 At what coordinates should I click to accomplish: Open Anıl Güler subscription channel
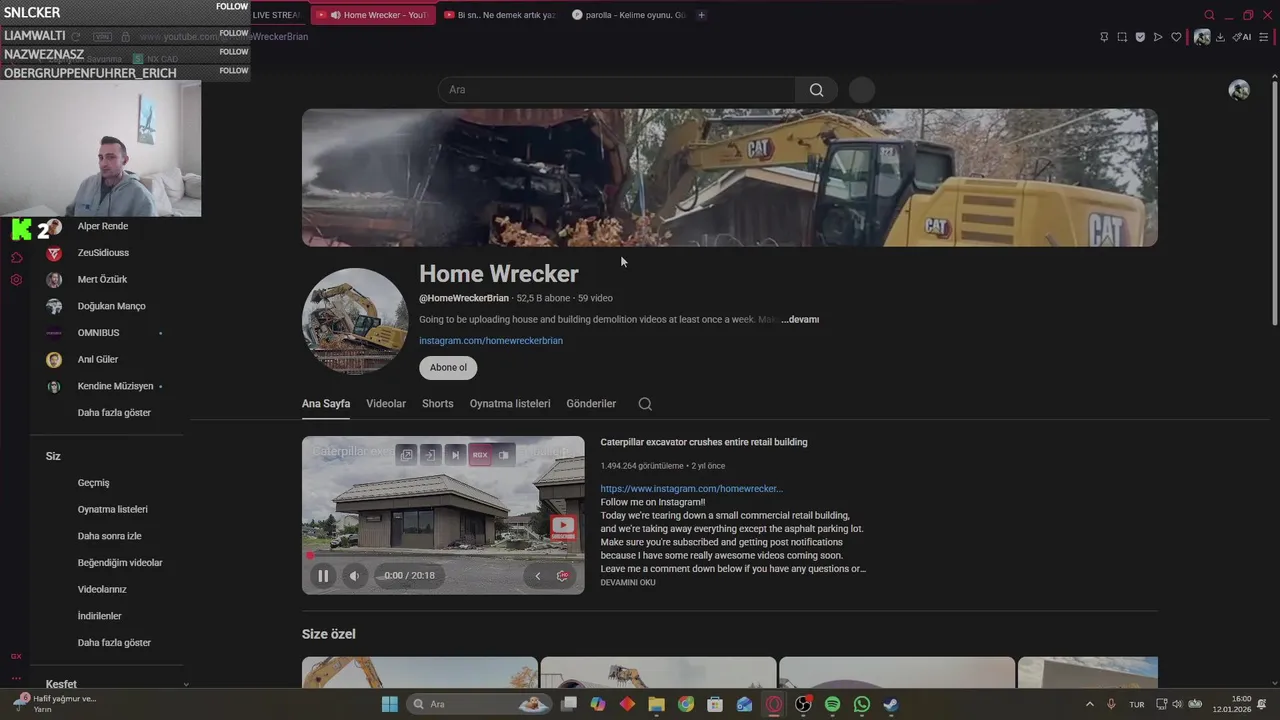tap(98, 360)
